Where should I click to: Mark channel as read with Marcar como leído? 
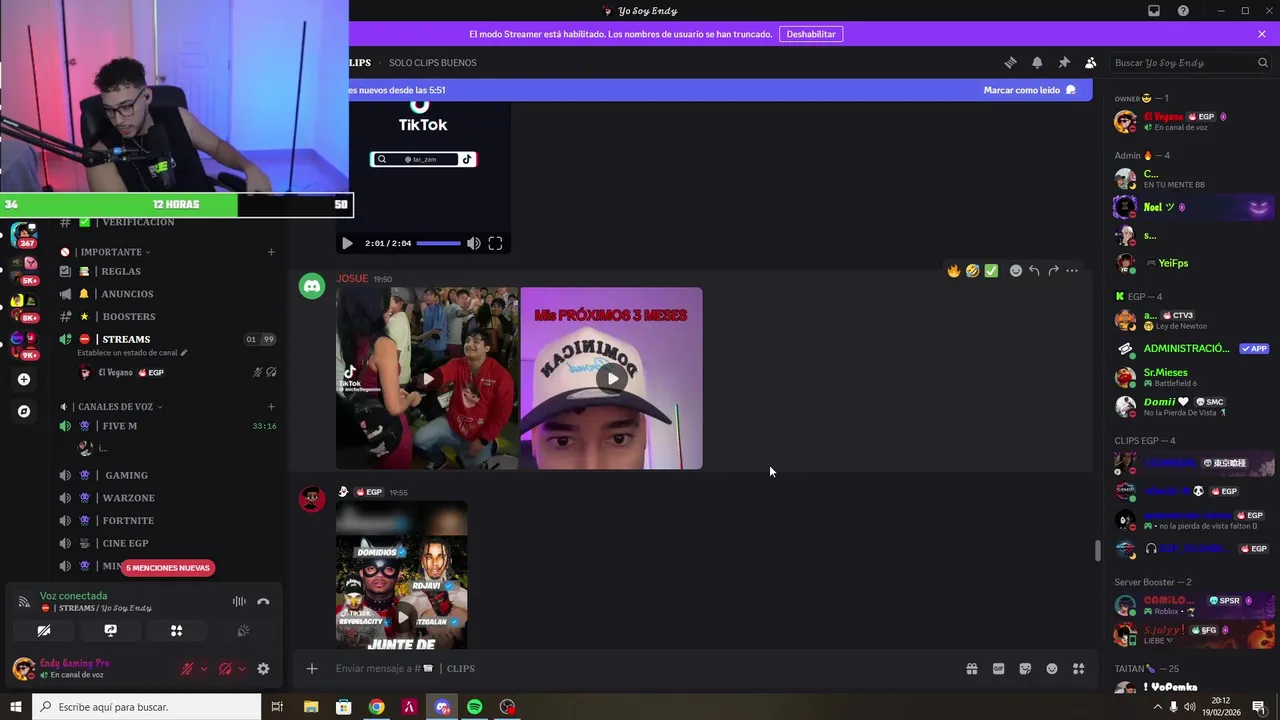tap(1029, 90)
